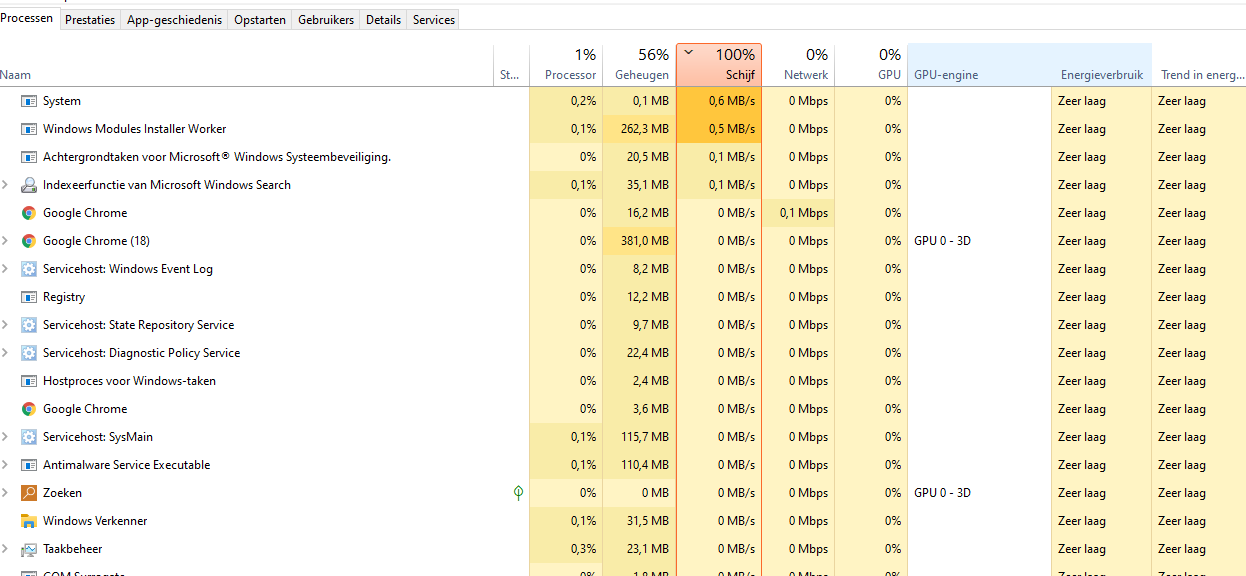Switch to the Prestaties tab
Image resolution: width=1246 pixels, height=576 pixels.
[x=90, y=20]
